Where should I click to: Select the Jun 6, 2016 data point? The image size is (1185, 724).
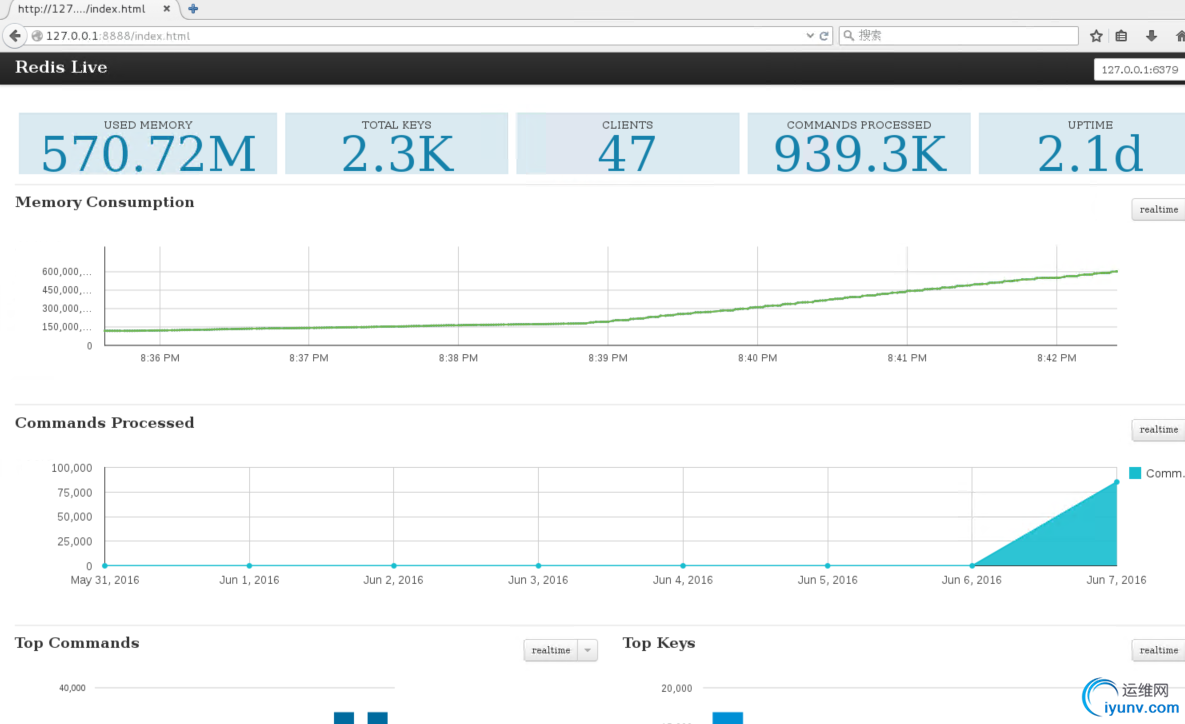(x=972, y=565)
